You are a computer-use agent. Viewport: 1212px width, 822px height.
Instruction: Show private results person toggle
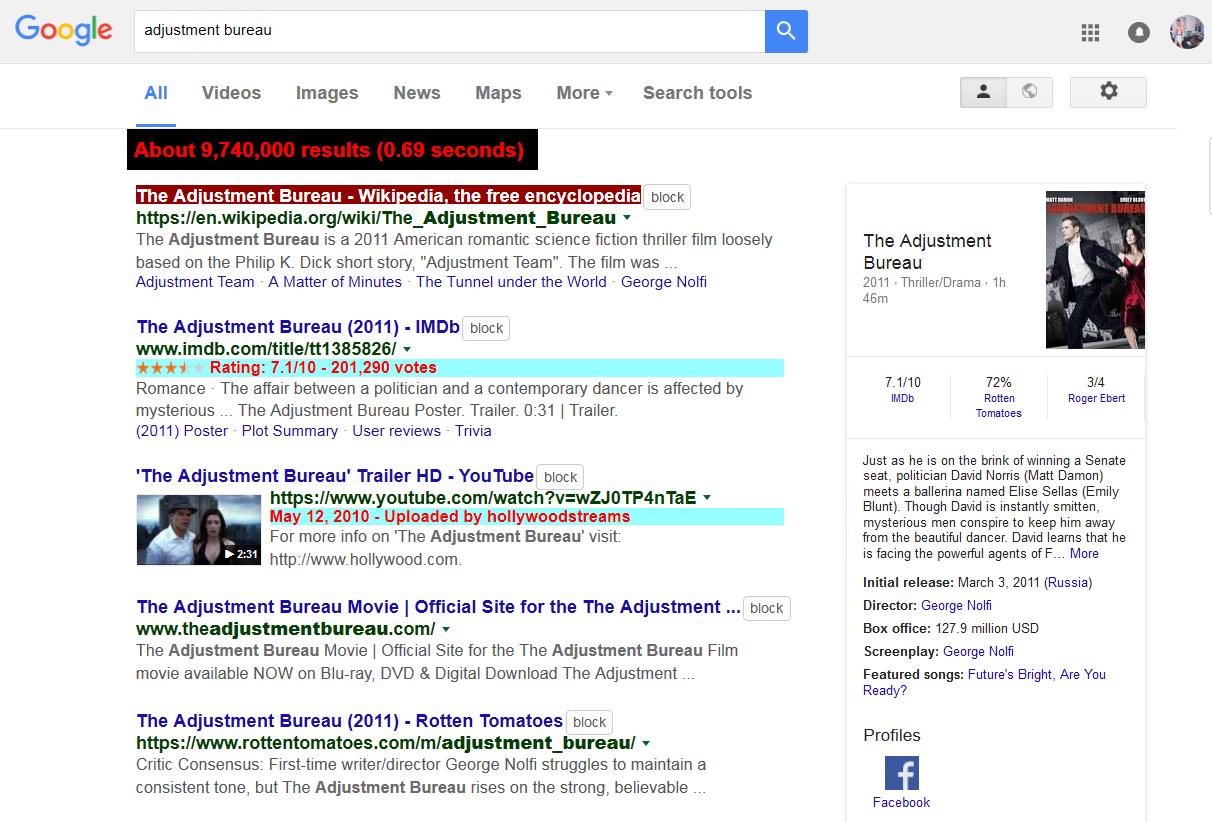pyautogui.click(x=983, y=92)
